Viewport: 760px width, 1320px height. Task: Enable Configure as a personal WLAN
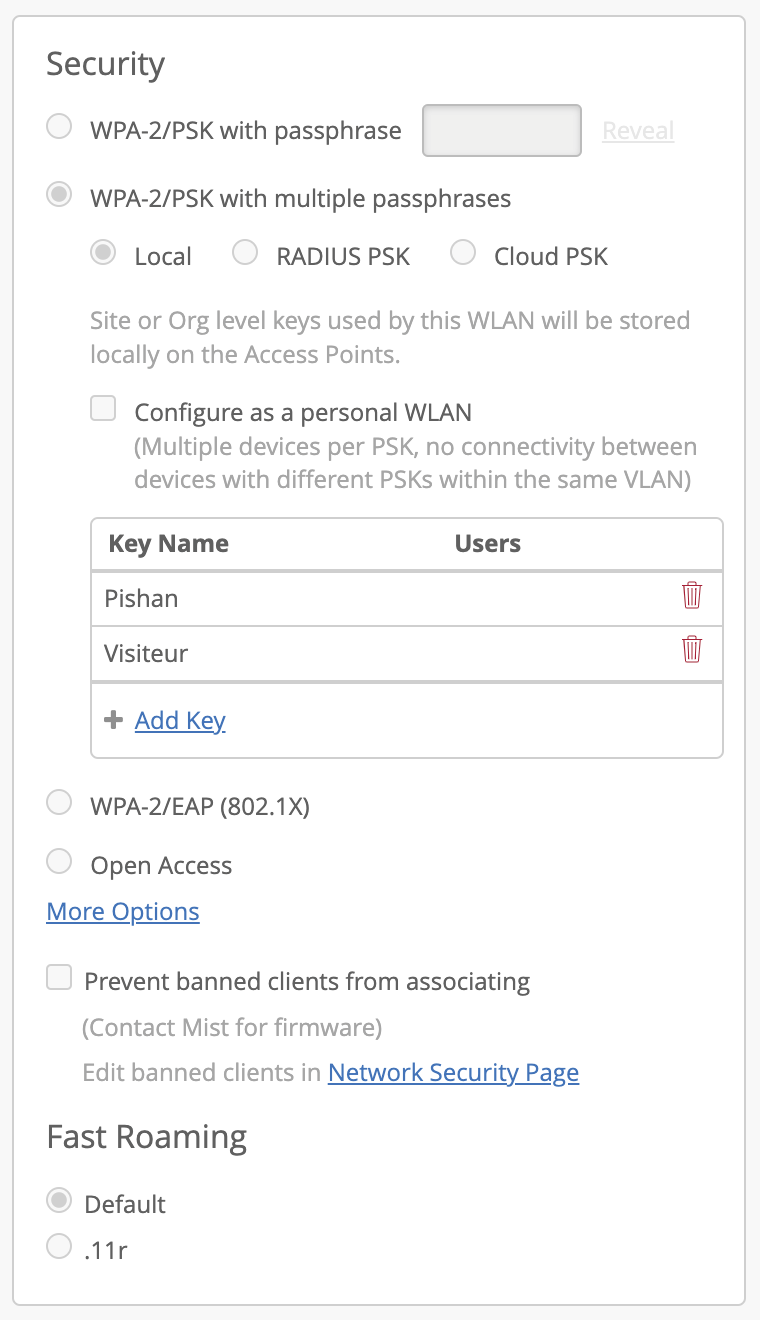tap(104, 409)
